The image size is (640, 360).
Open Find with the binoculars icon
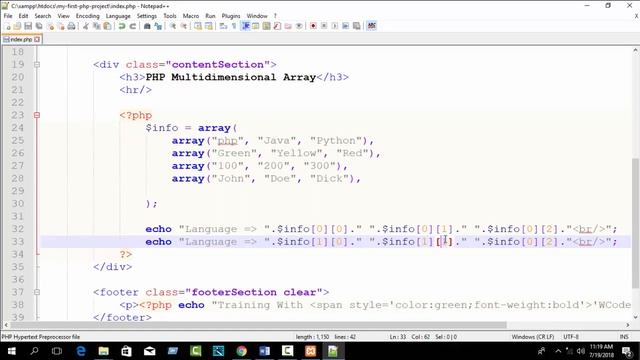[x=147, y=26]
